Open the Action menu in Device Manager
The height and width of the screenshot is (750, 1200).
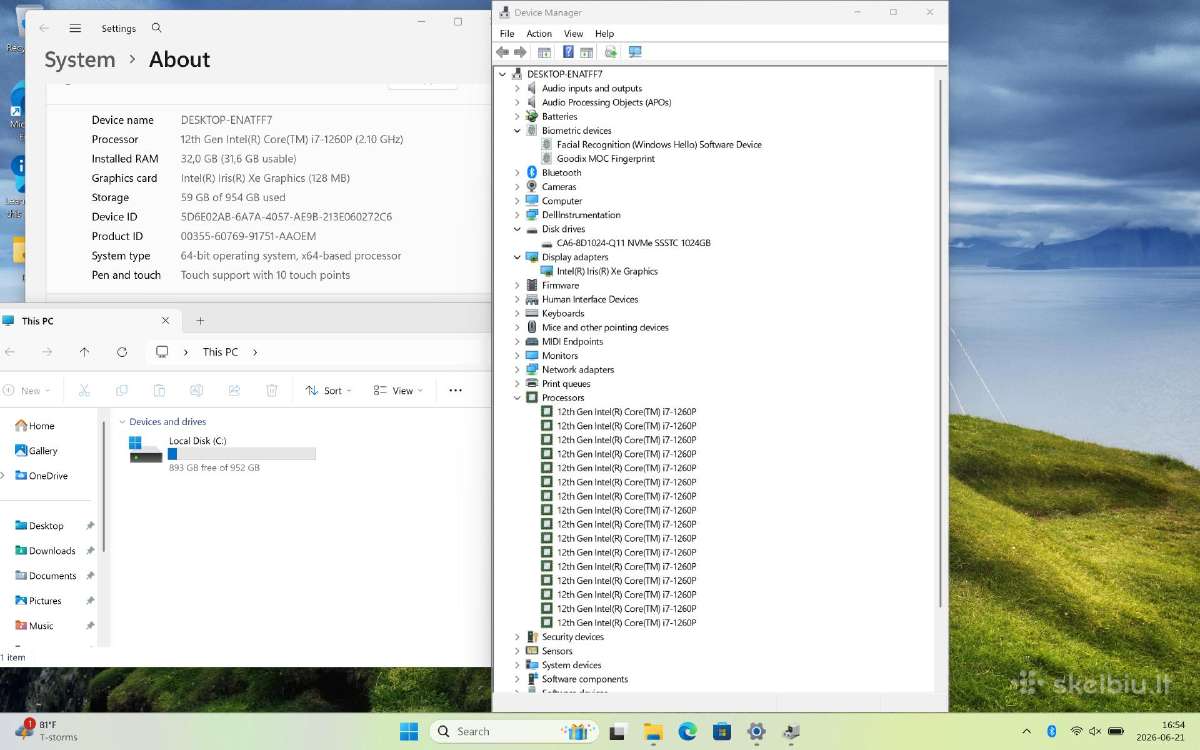[539, 33]
